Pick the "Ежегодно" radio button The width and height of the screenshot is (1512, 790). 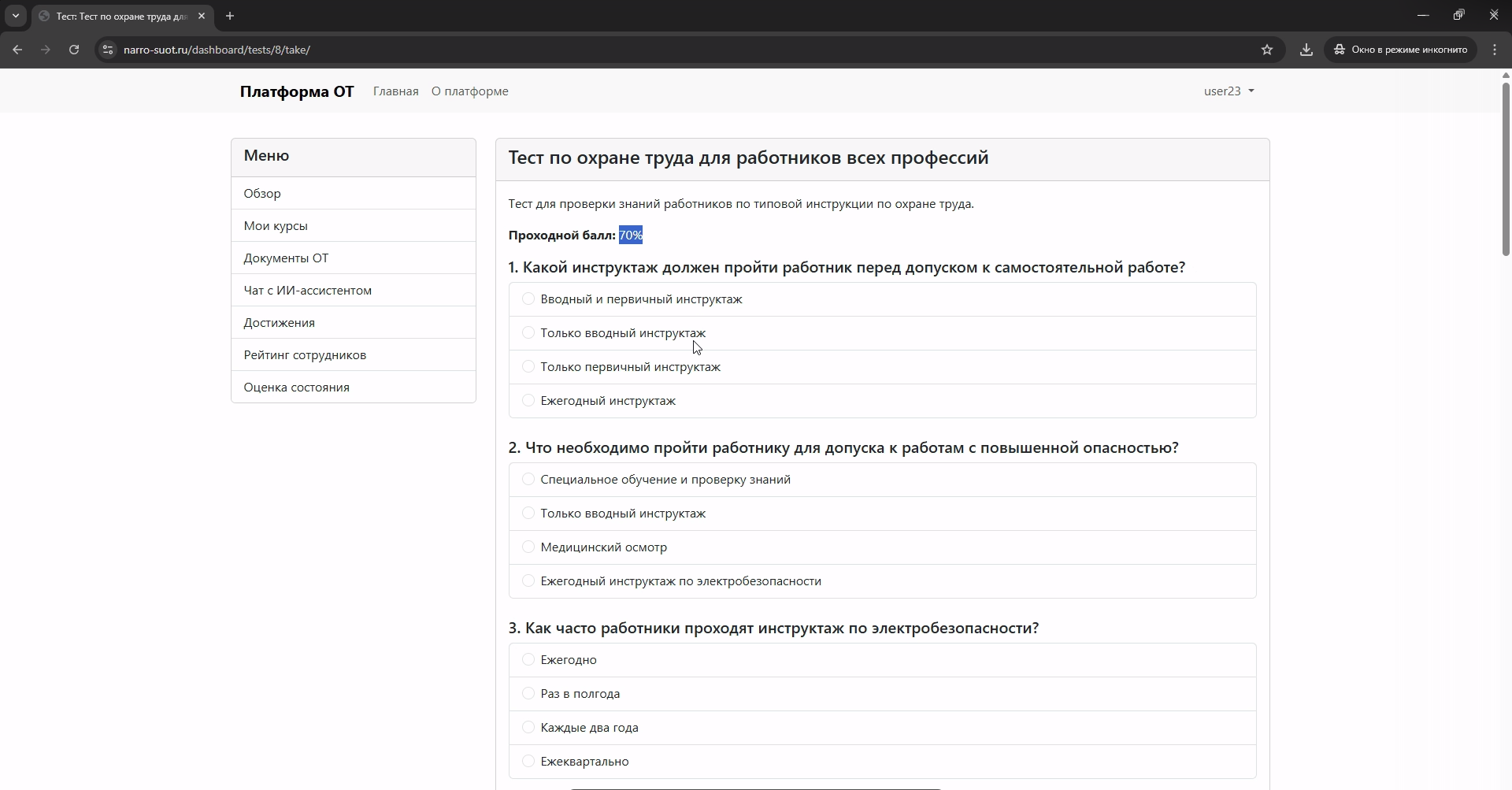528,660
